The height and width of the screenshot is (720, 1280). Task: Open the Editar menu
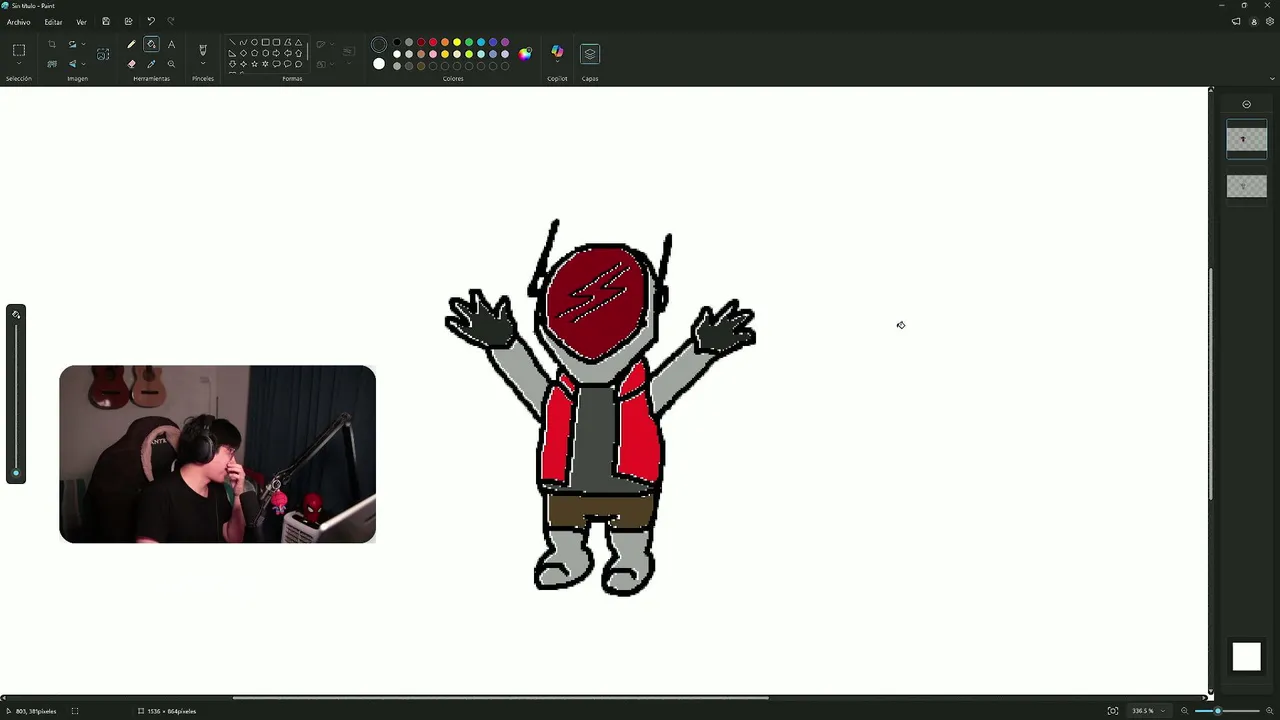click(x=53, y=22)
